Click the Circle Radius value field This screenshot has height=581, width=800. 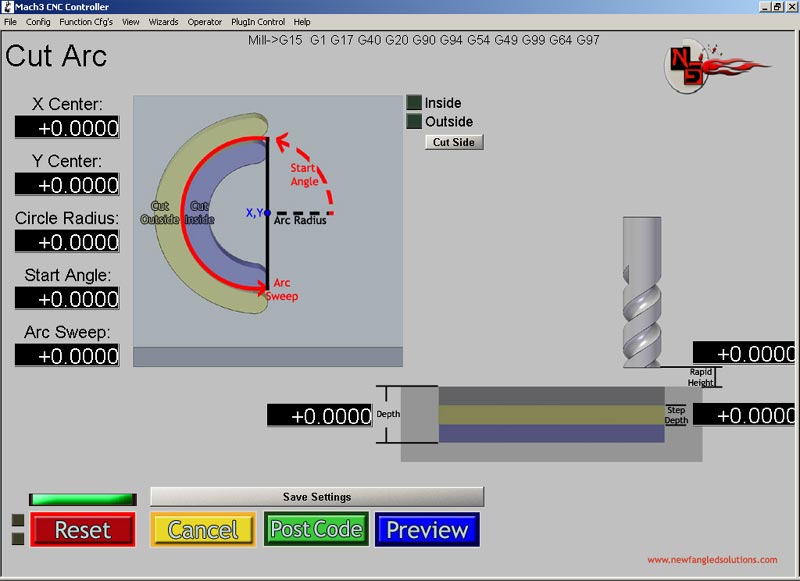(x=67, y=242)
